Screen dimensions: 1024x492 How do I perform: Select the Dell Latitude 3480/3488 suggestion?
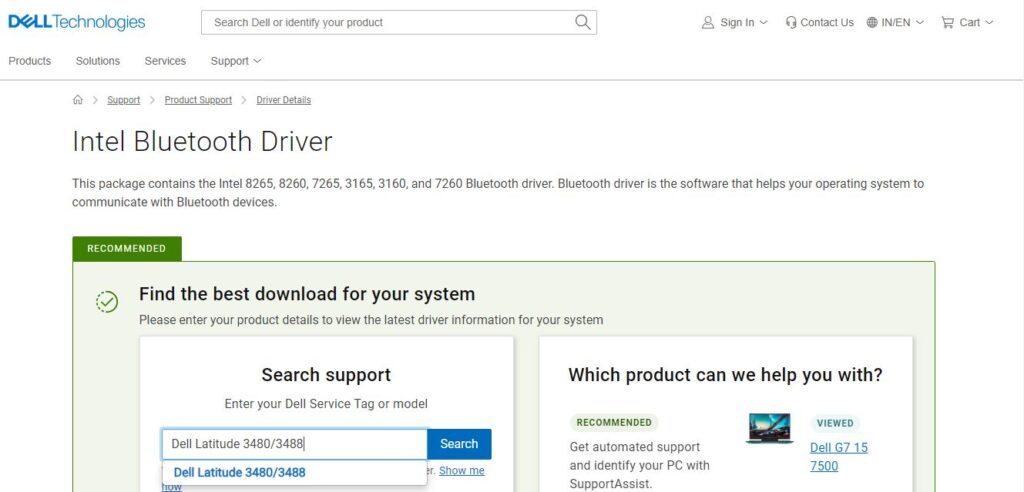pos(295,472)
